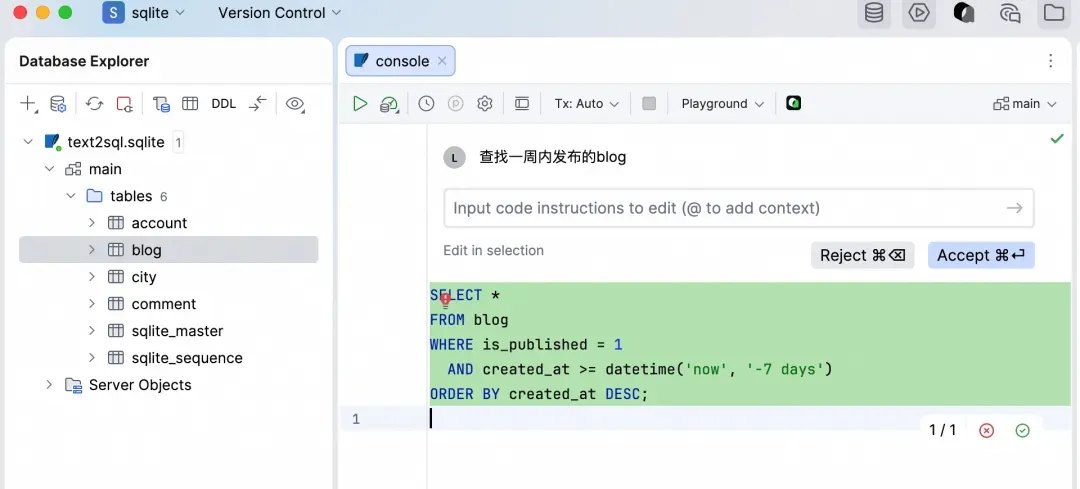
Task: Open the Tx: Auto dropdown
Action: point(587,104)
